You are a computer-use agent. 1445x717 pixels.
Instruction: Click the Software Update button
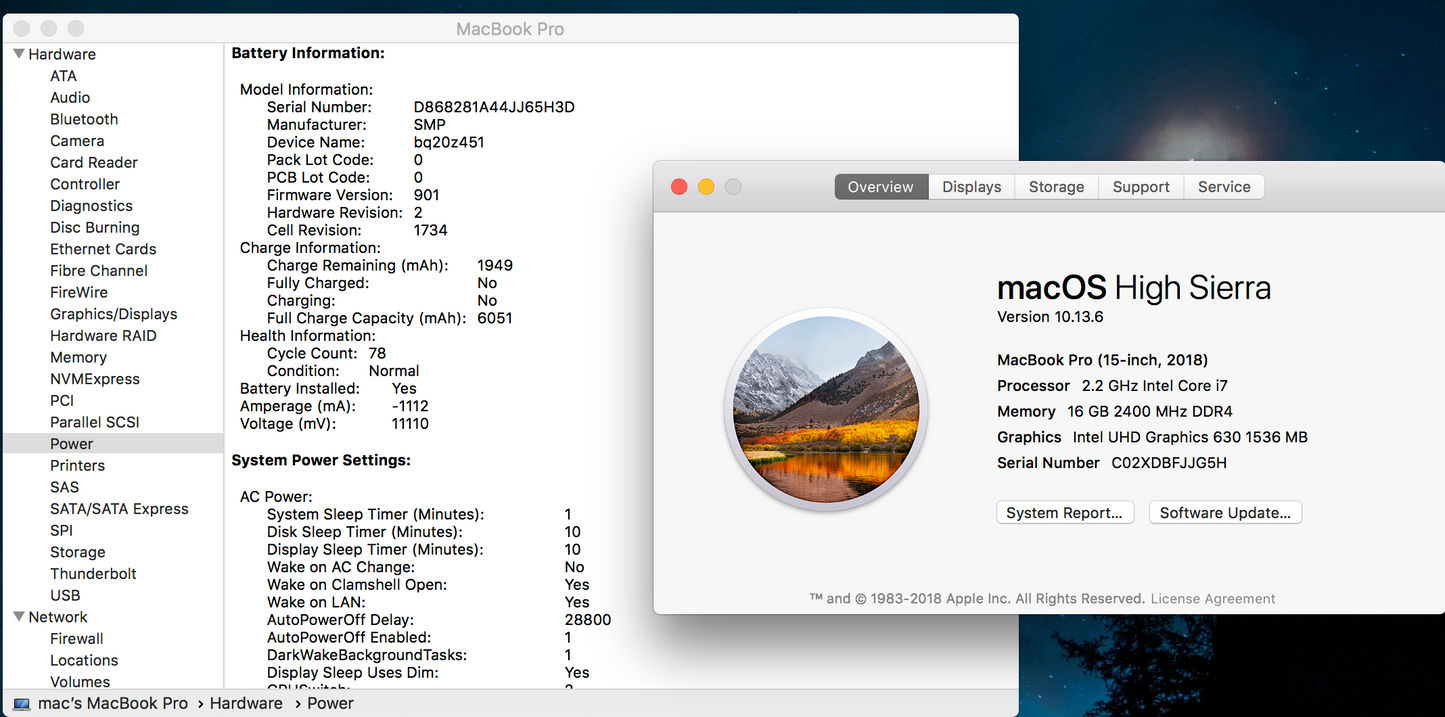click(x=1224, y=512)
